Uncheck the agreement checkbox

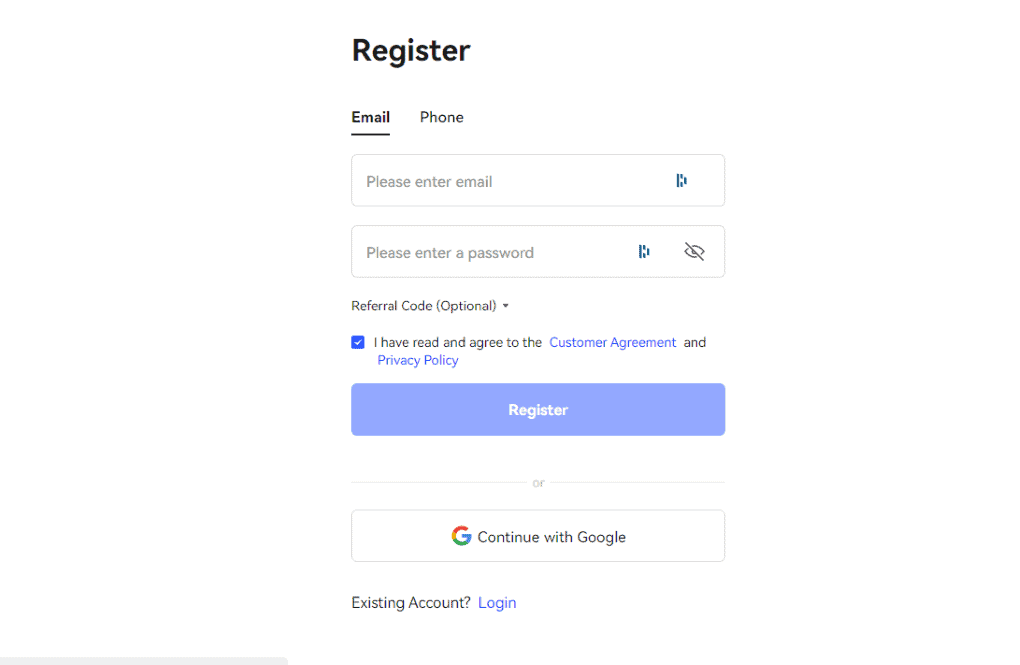pyautogui.click(x=358, y=342)
